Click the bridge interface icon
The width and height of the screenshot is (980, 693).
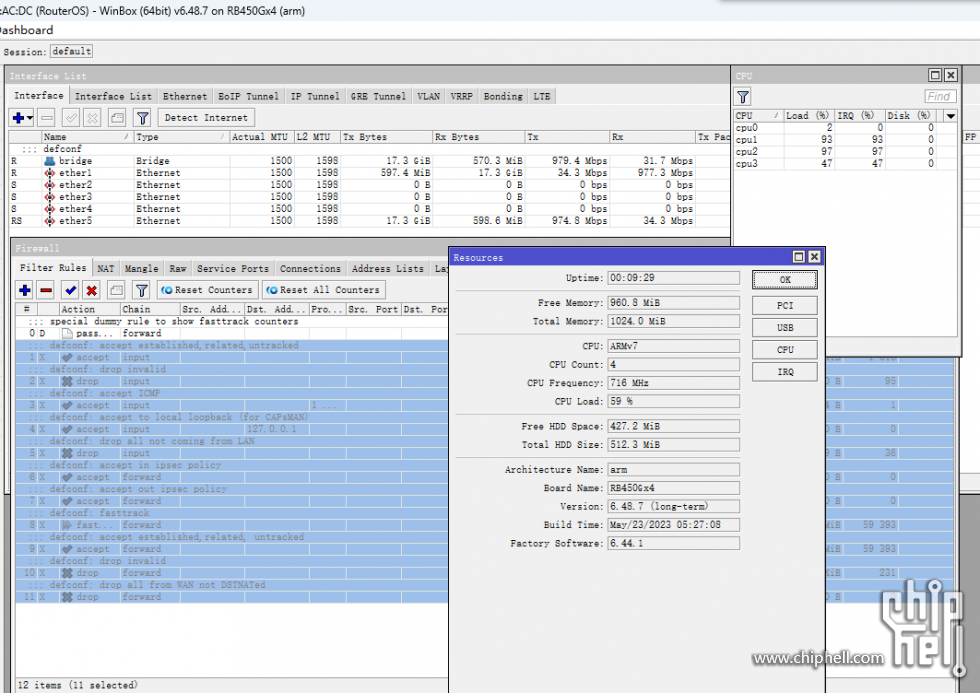click(x=49, y=161)
